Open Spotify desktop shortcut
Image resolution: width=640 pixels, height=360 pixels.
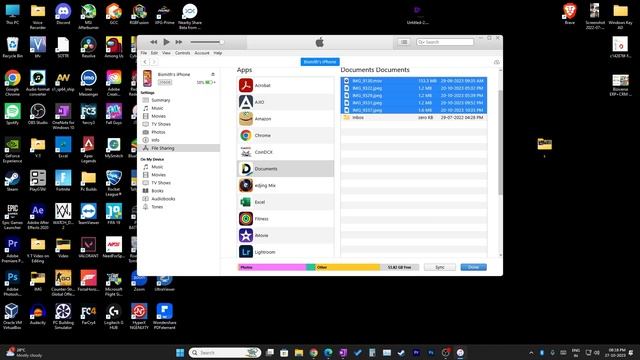pos(13,114)
